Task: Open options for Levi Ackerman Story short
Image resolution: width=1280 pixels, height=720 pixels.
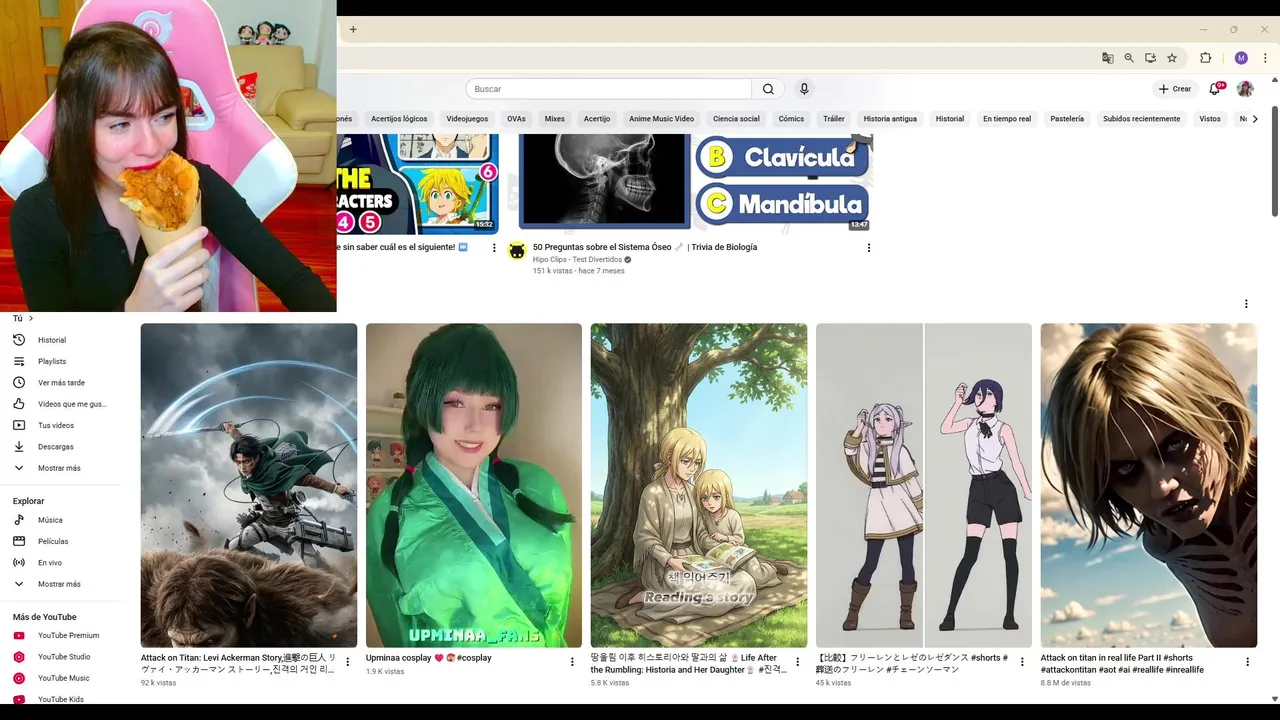Action: [x=348, y=662]
